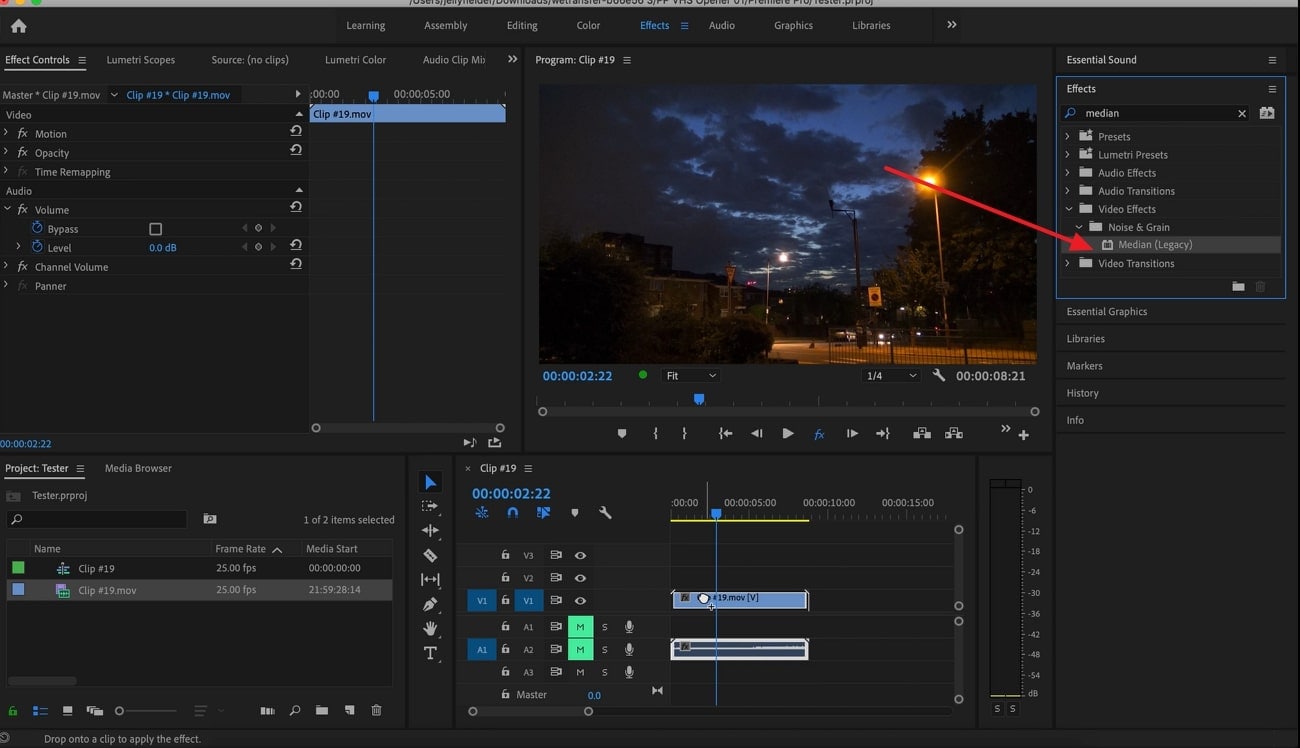1300x748 pixels.
Task: Select the Ripple Edit tool
Action: (431, 531)
